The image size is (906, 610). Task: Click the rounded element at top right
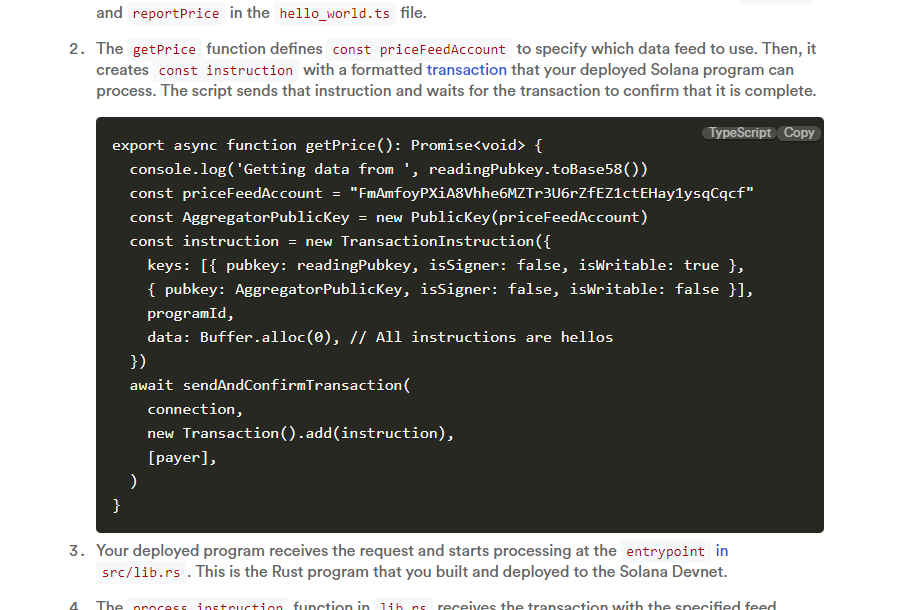tap(775, 3)
